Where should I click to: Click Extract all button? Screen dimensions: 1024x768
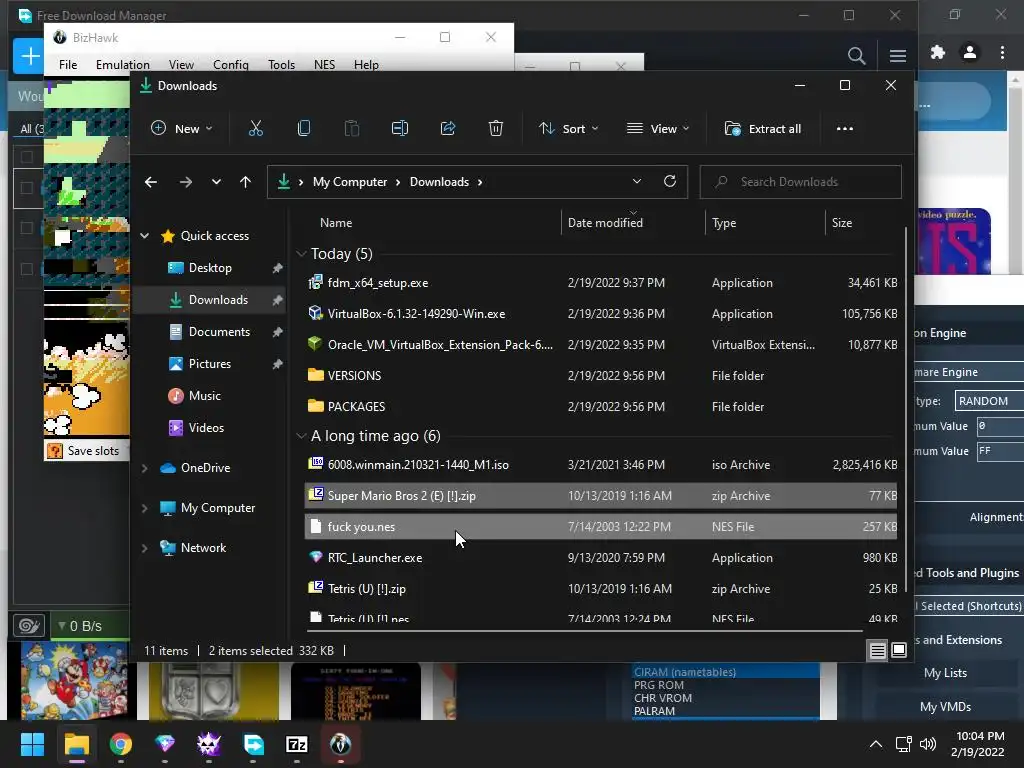pos(763,129)
